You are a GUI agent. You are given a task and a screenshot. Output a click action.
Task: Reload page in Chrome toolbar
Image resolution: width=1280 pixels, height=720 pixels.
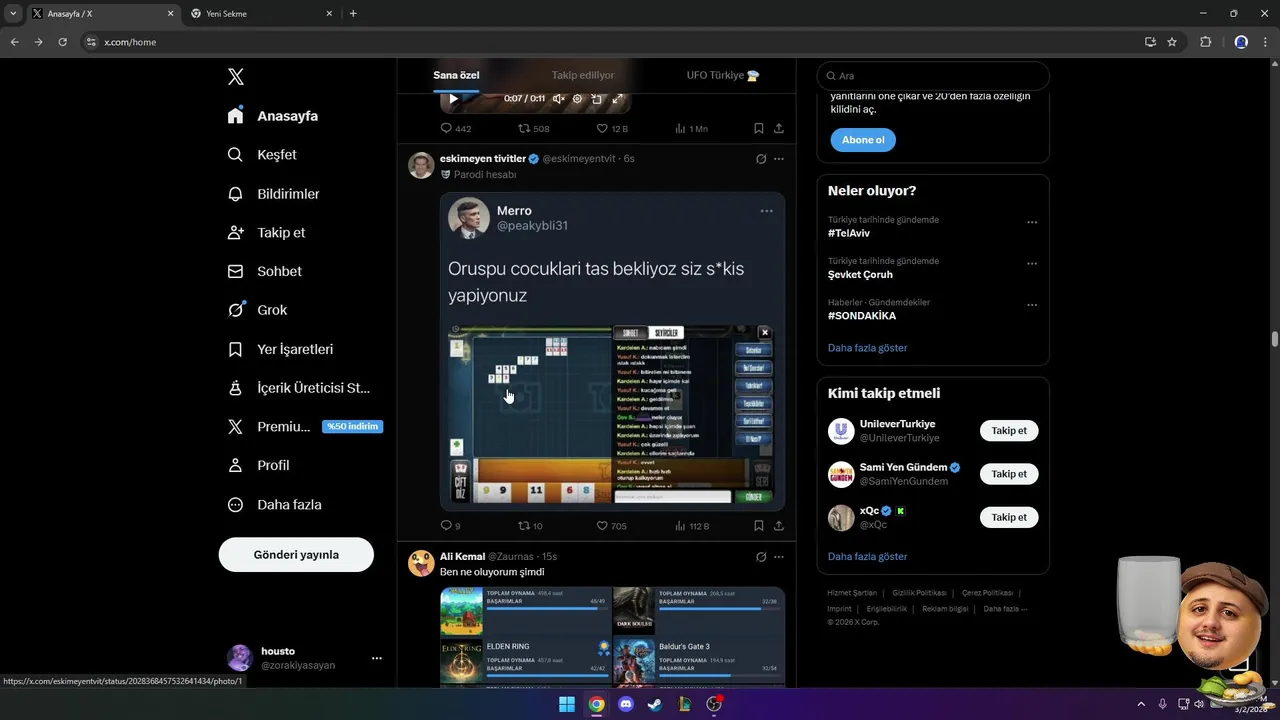point(62,42)
